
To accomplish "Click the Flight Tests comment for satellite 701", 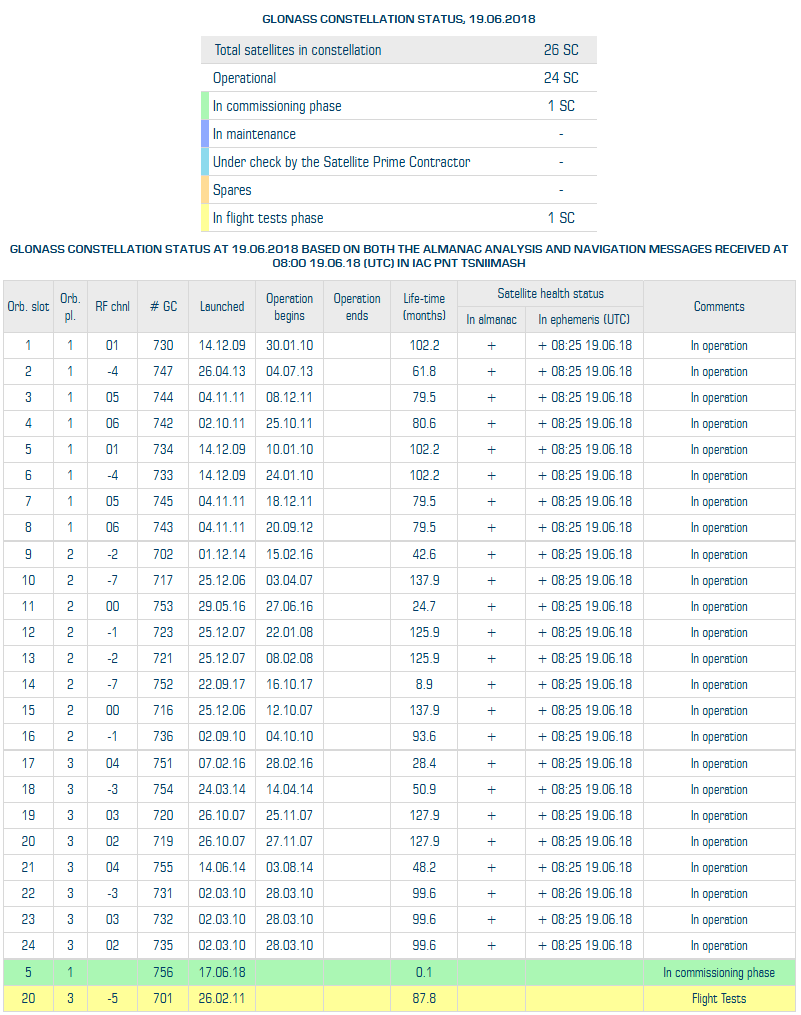I will click(719, 998).
